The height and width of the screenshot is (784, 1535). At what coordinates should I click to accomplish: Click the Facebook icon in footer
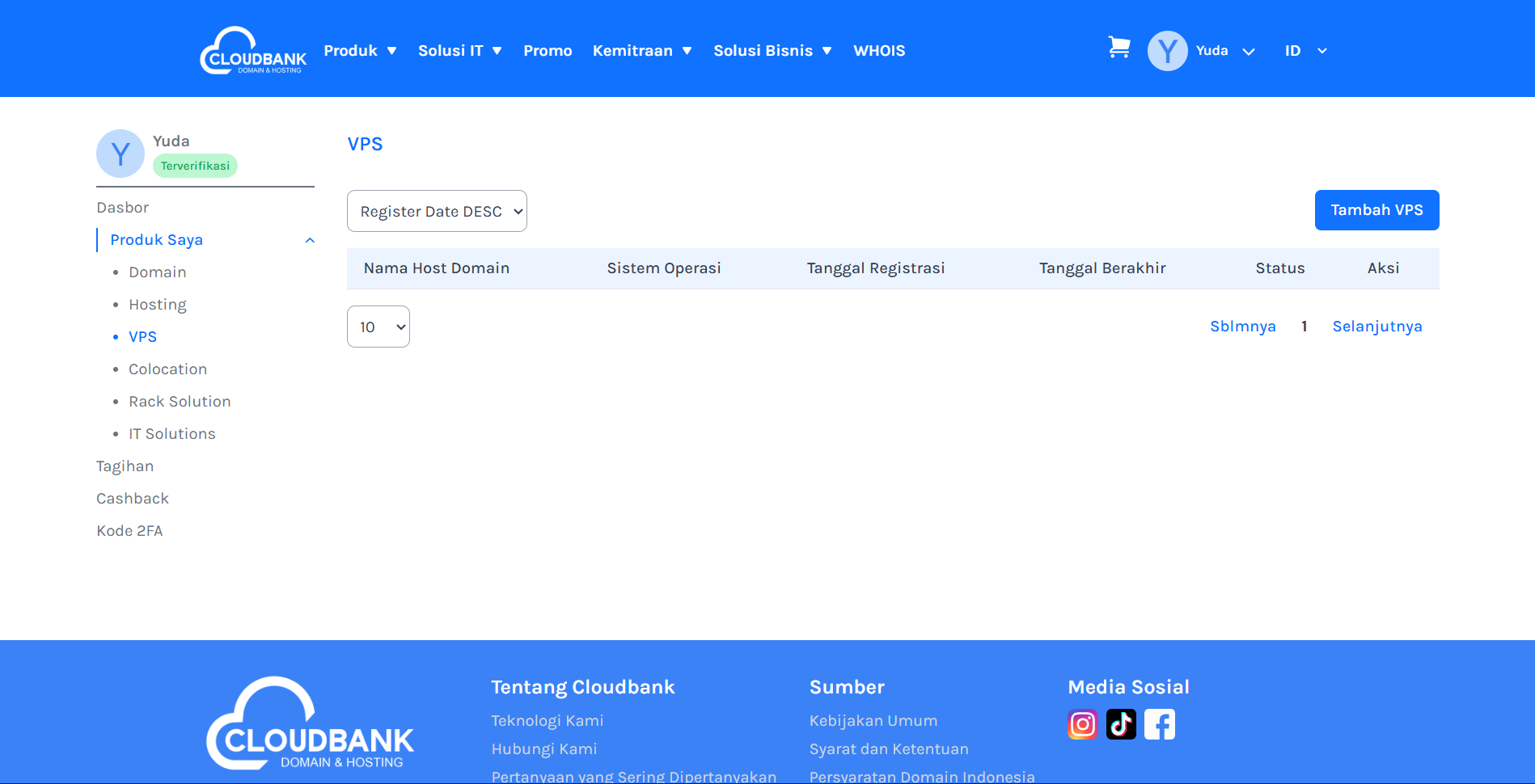point(1159,724)
